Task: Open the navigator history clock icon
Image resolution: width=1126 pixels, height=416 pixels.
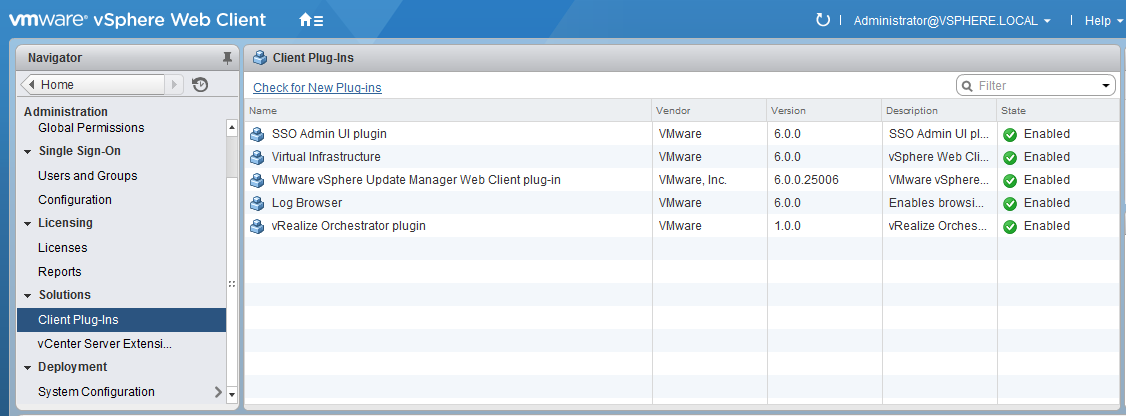Action: pos(200,85)
